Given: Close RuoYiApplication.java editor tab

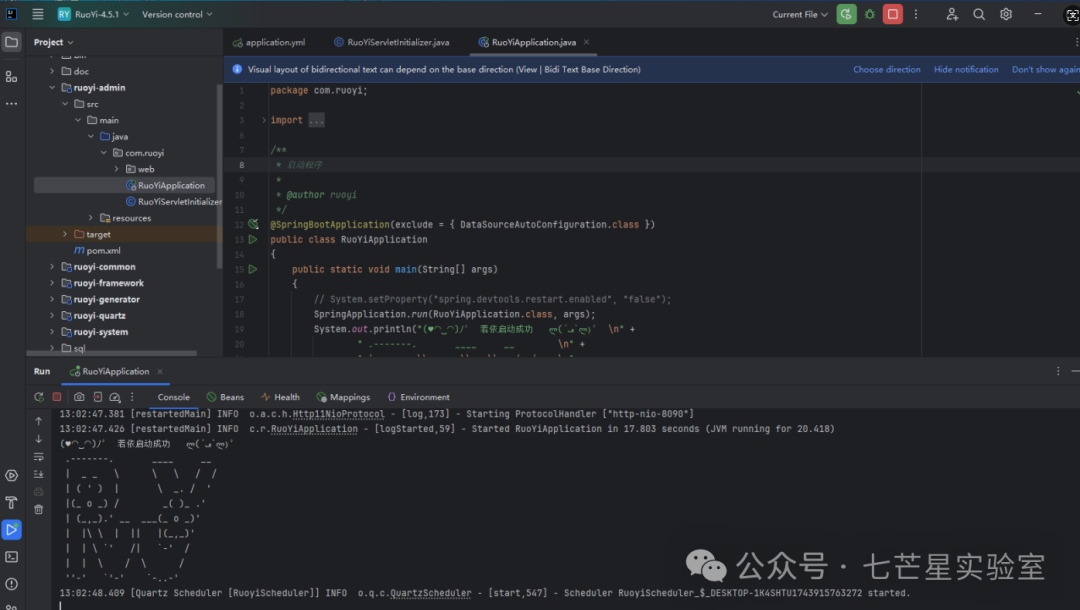Looking at the screenshot, I should pos(586,42).
